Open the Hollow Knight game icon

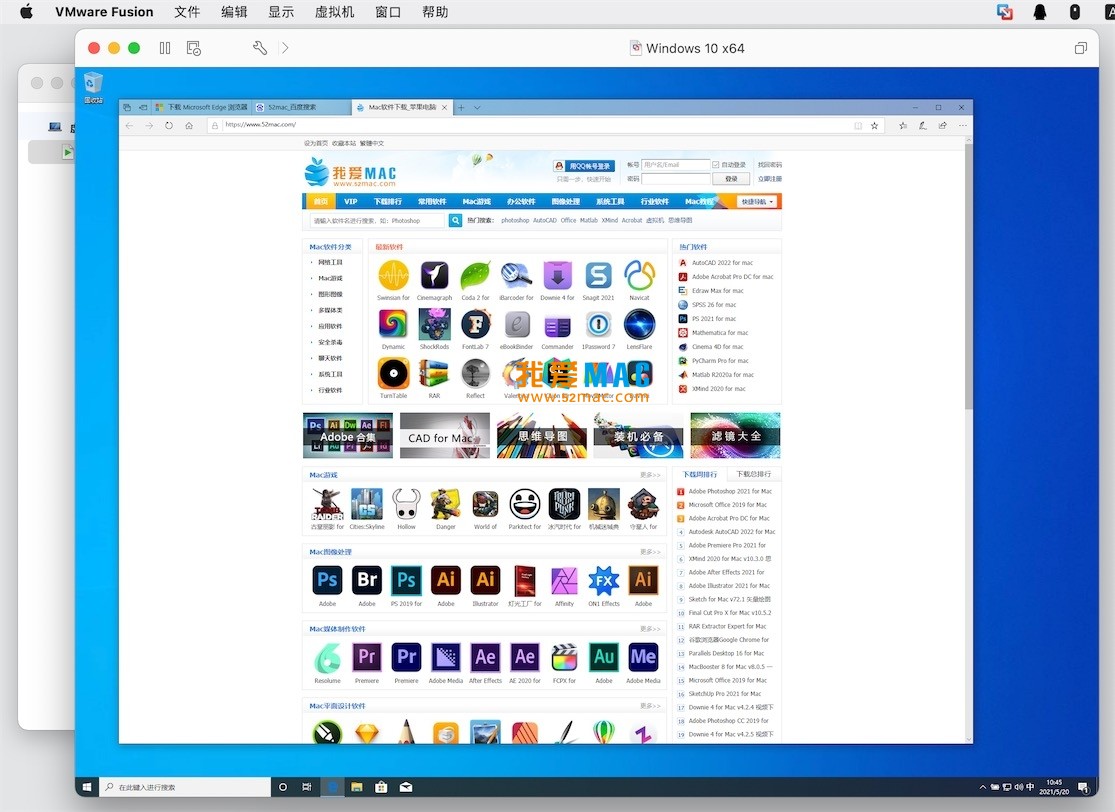click(x=406, y=504)
